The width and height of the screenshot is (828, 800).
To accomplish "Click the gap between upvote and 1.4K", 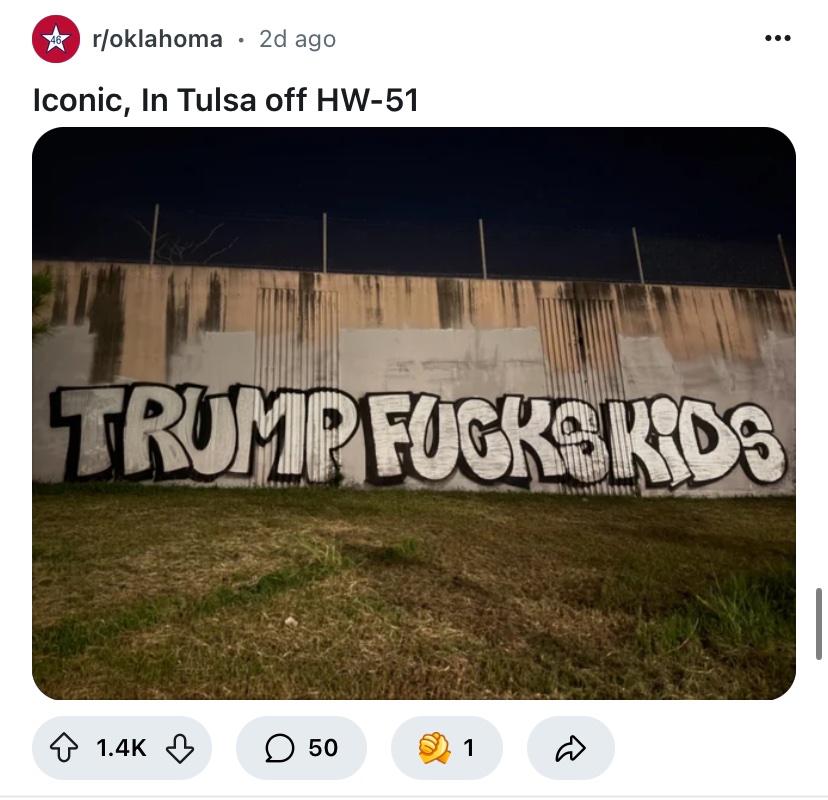I will [x=88, y=748].
